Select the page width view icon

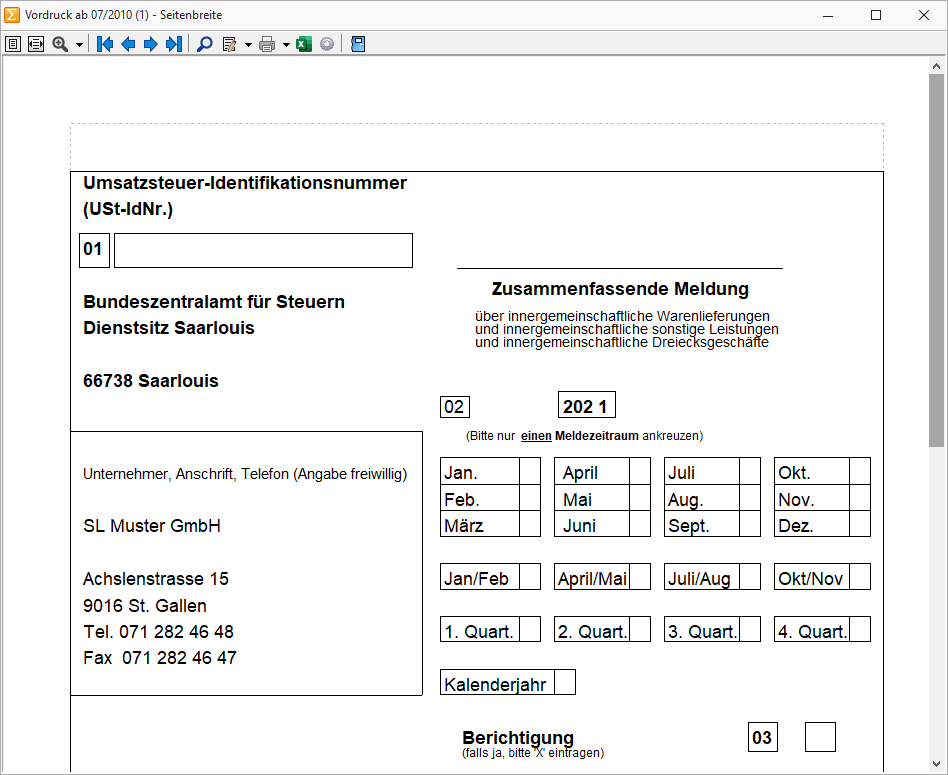tap(36, 44)
